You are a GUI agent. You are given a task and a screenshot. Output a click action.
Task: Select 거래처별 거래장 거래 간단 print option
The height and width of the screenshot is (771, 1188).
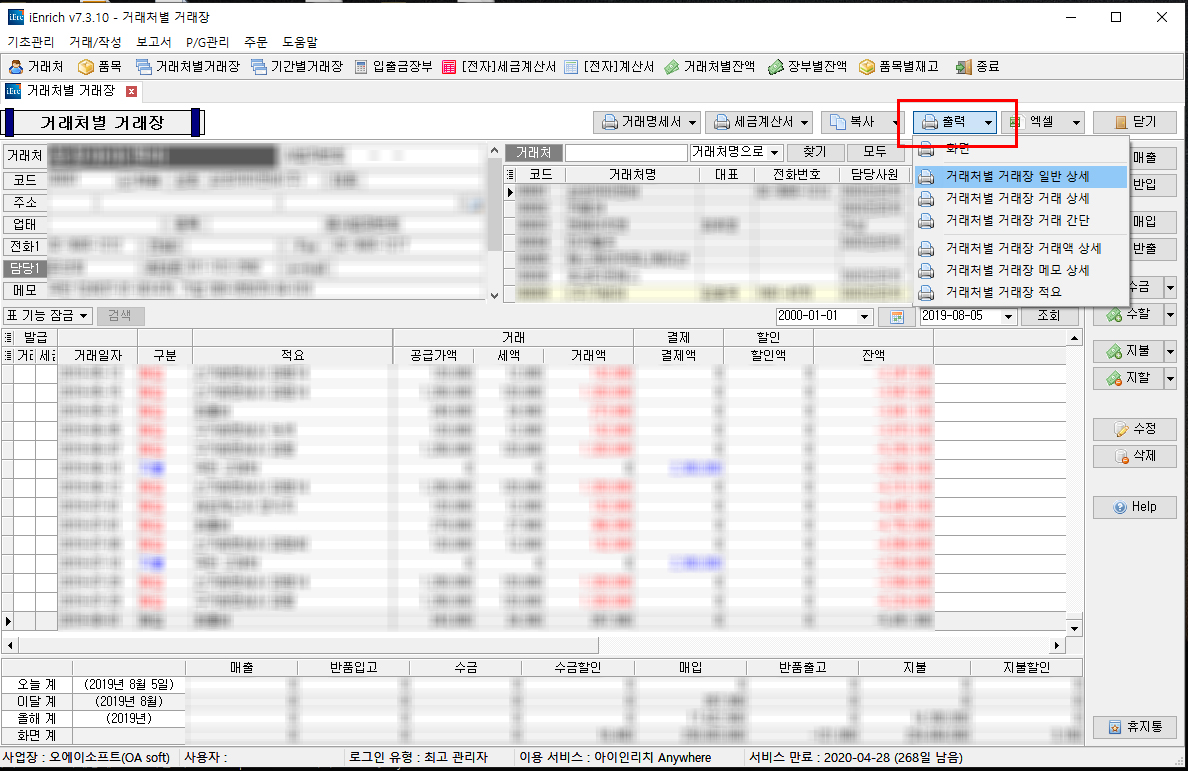[1017, 220]
